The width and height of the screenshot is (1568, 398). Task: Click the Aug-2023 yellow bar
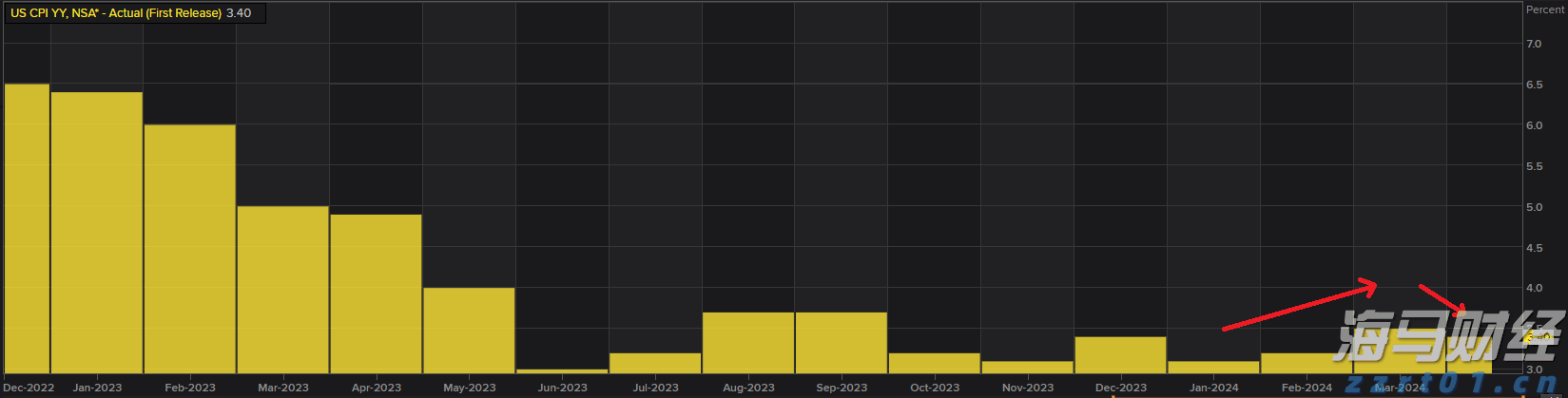pos(748,343)
